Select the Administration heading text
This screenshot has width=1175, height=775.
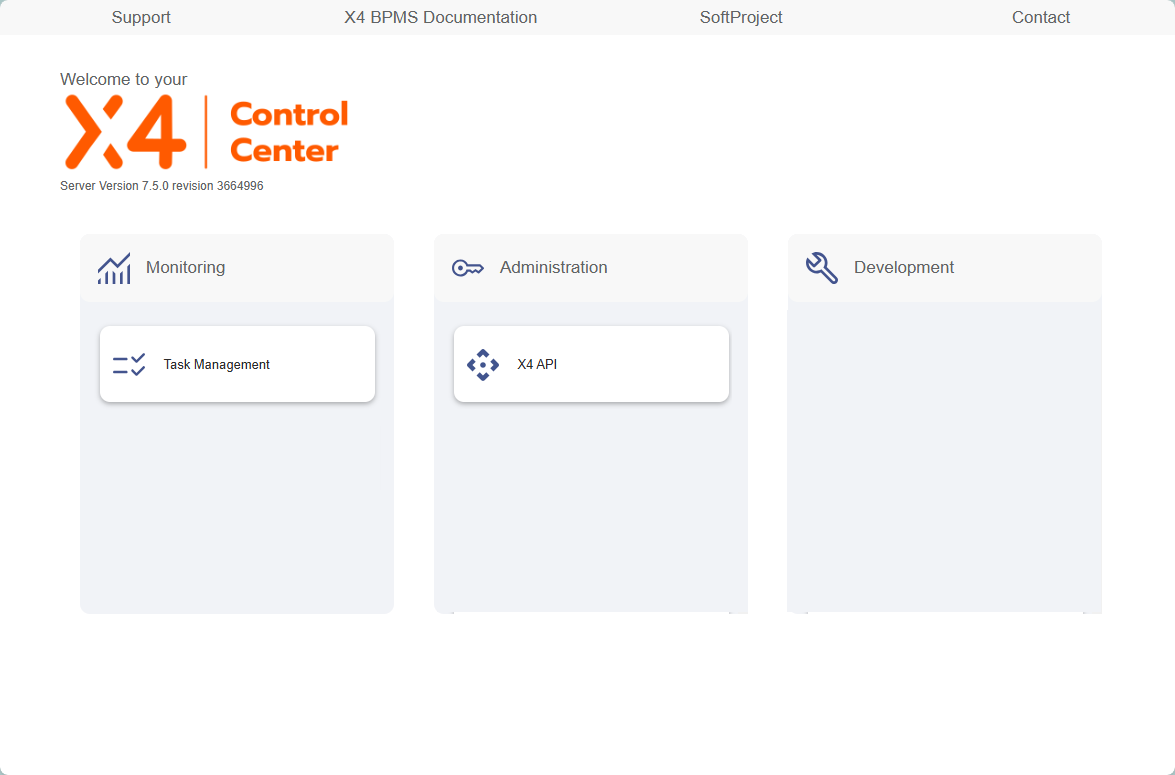pyautogui.click(x=554, y=268)
